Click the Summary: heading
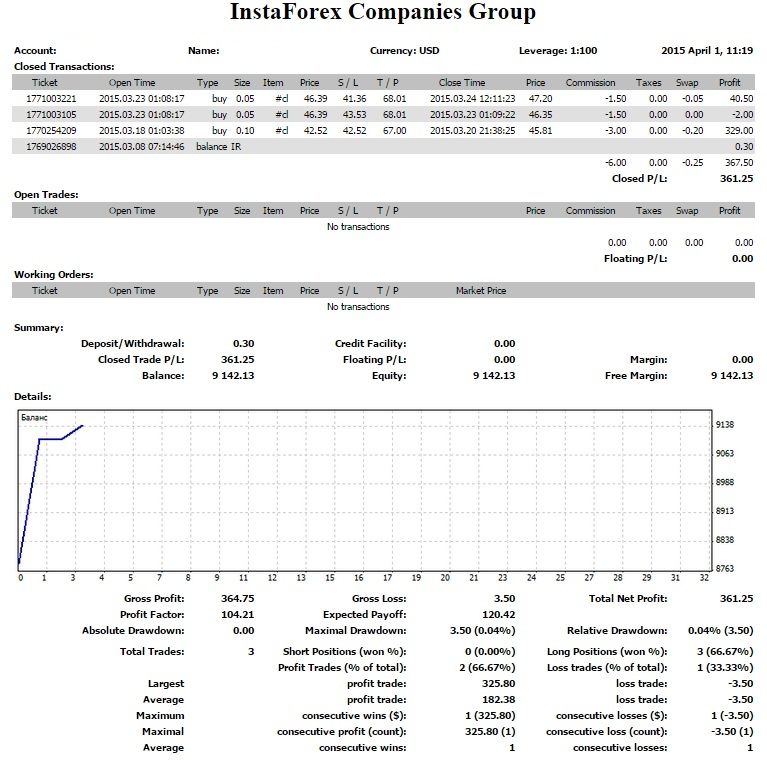The image size is (767, 760). click(x=39, y=328)
